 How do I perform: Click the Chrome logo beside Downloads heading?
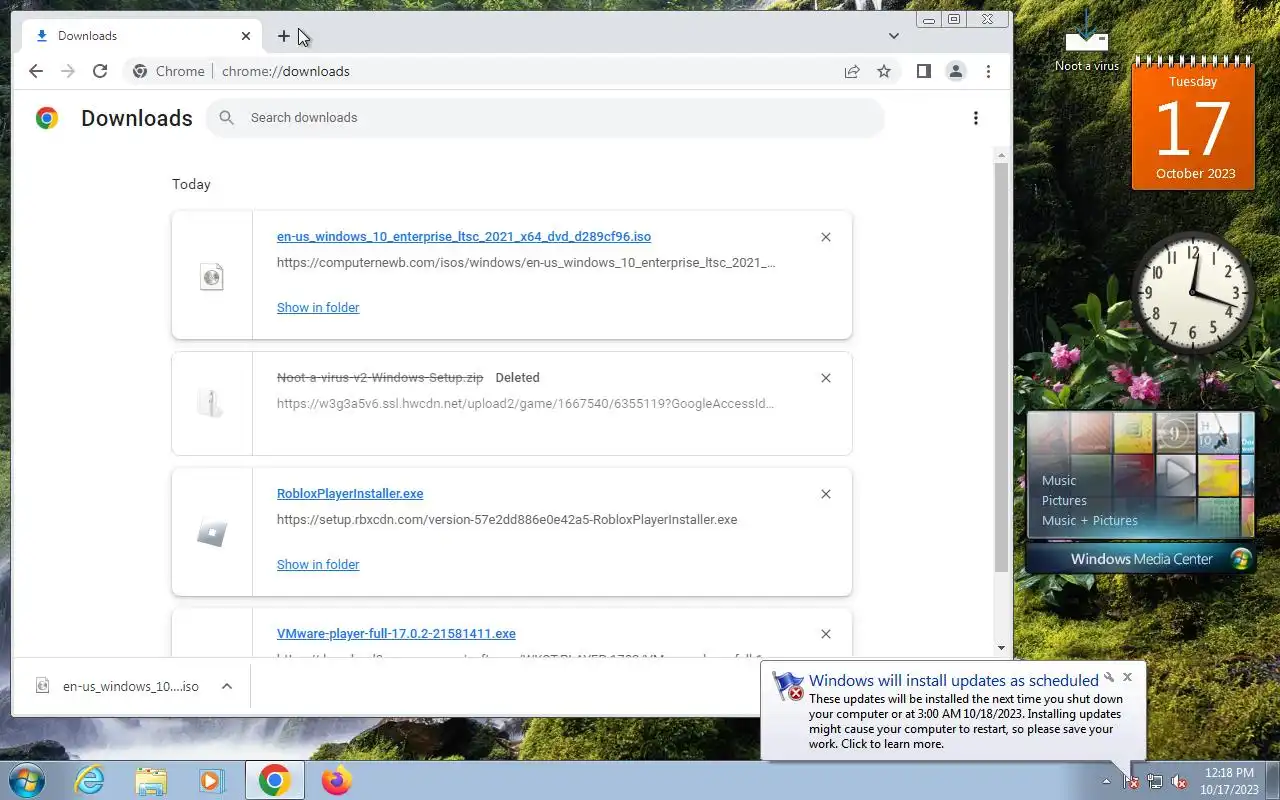(47, 118)
